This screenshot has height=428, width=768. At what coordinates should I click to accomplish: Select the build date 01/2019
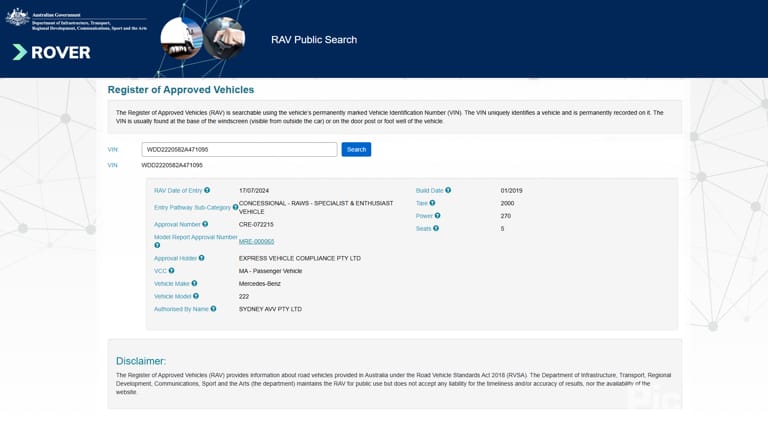pyautogui.click(x=511, y=190)
